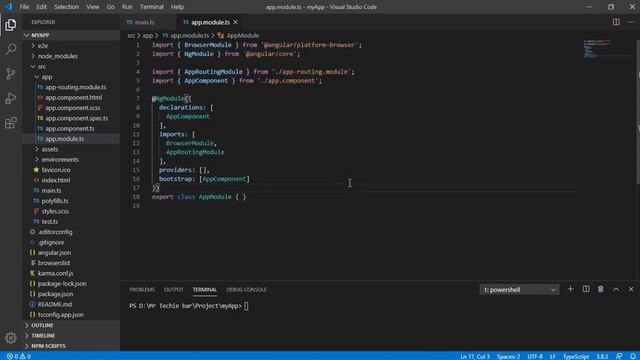Expand the assets folder
This screenshot has height=360, width=640.
point(49,149)
